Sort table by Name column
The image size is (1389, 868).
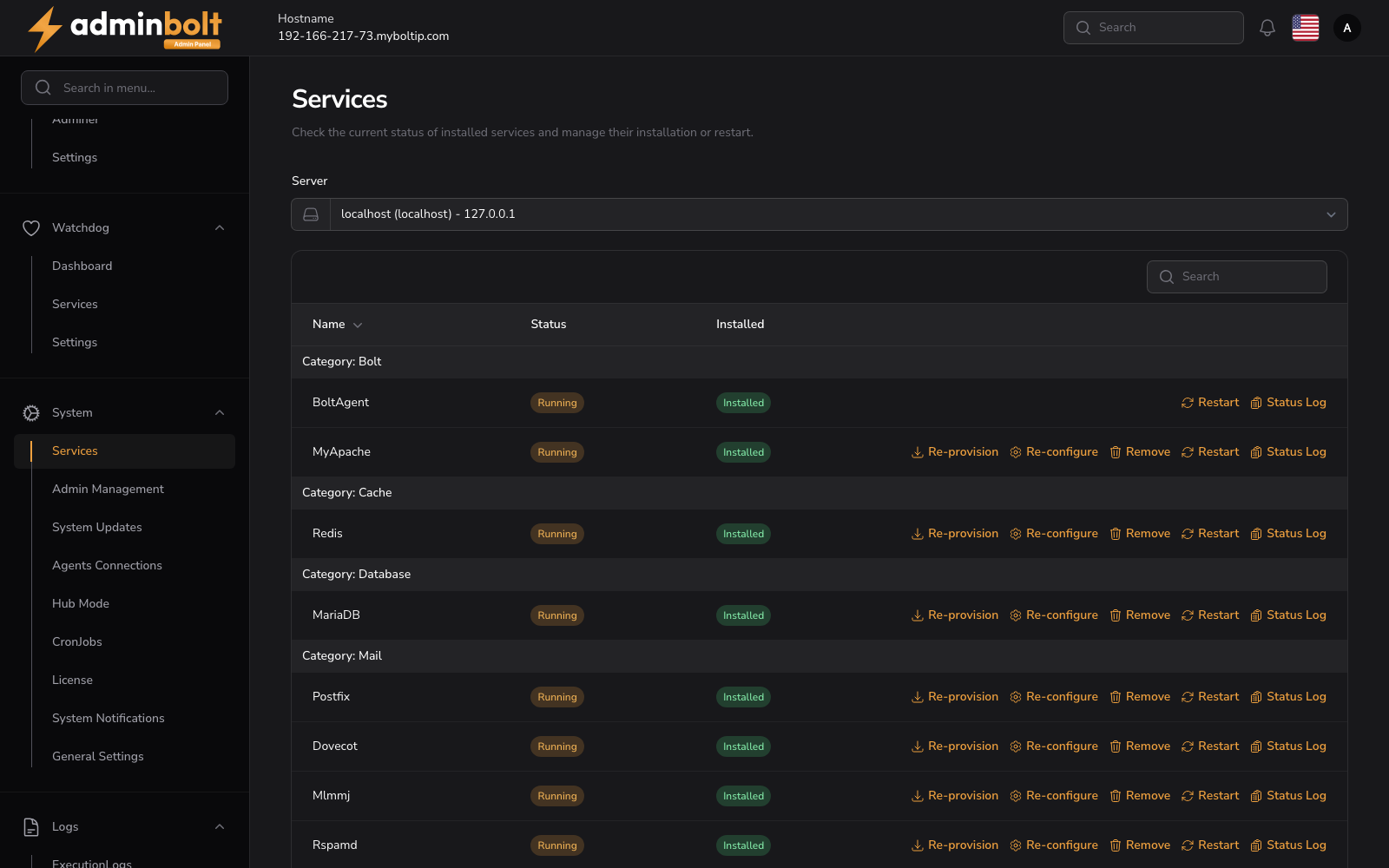click(337, 325)
